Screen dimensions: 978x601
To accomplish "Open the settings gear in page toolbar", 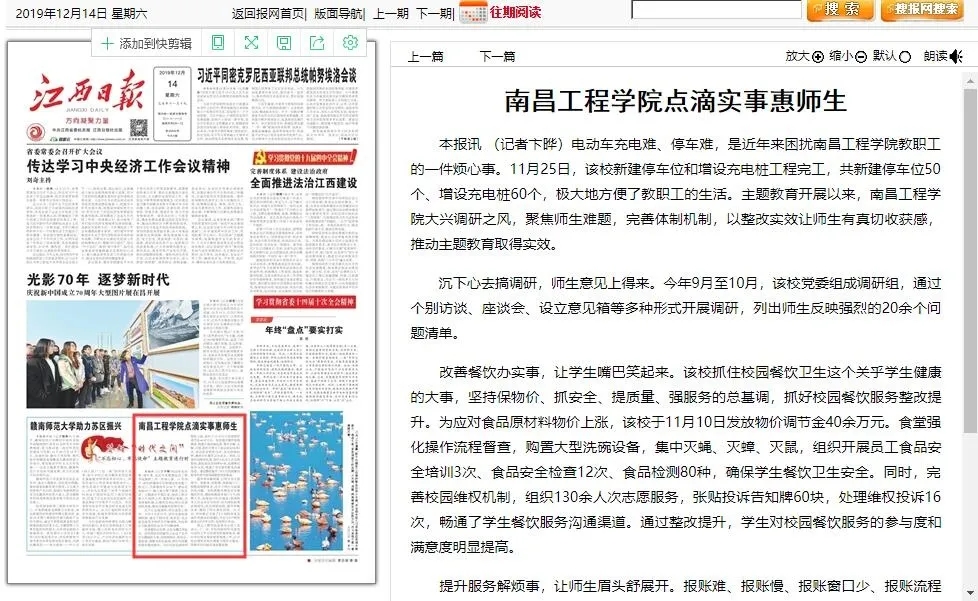I will [x=350, y=43].
